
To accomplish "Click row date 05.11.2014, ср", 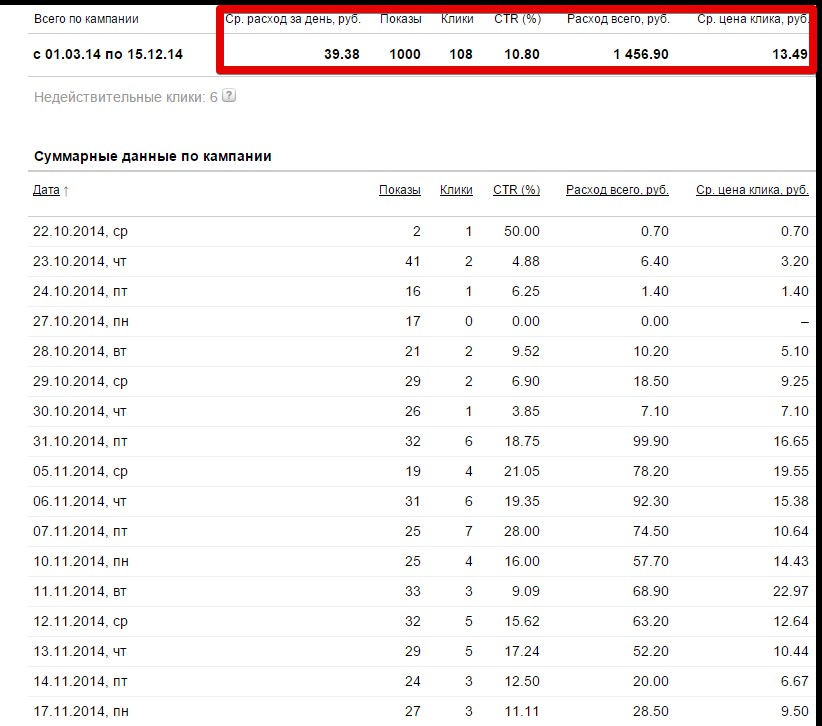I will click(80, 471).
